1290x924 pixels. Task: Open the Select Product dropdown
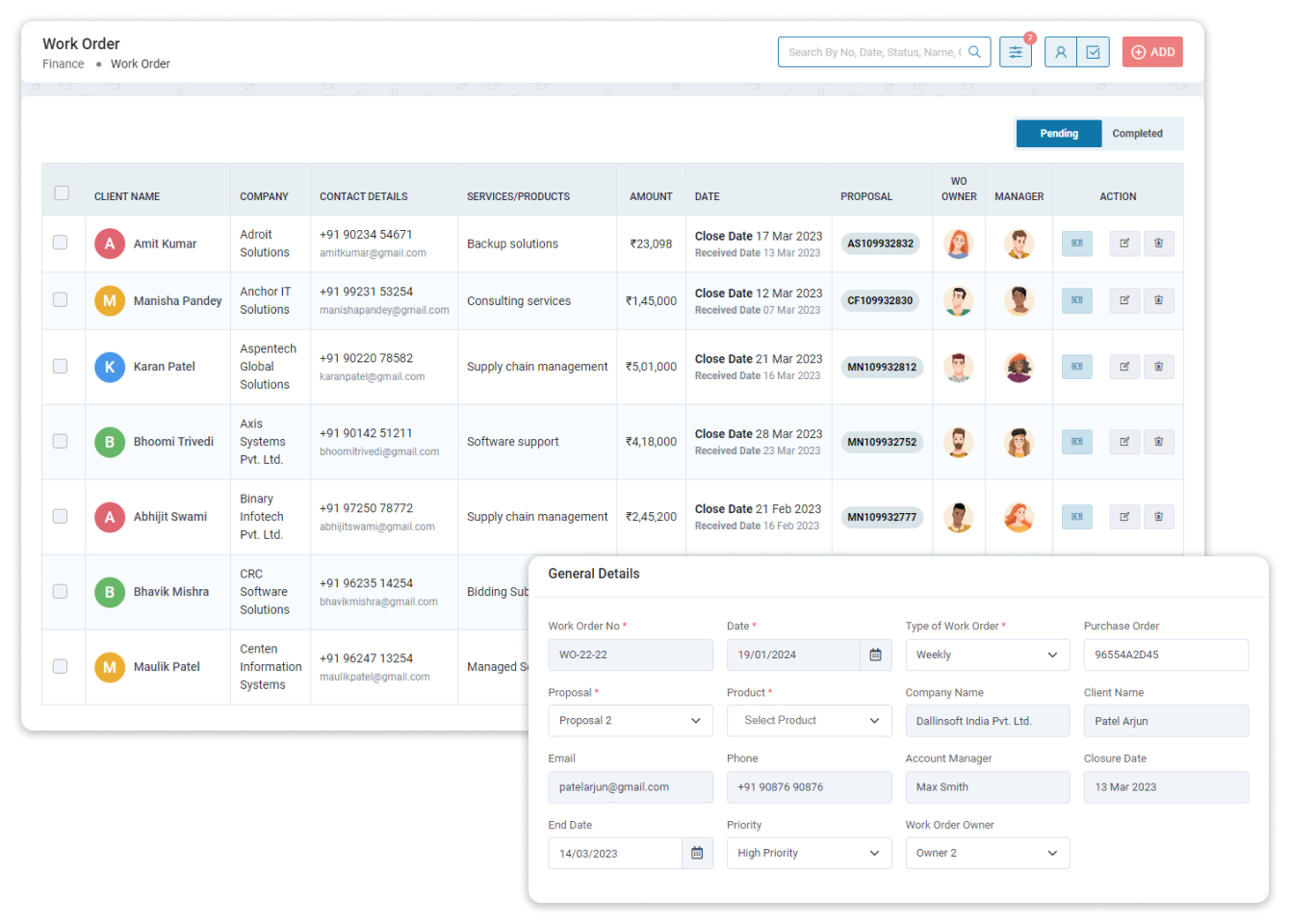[809, 720]
